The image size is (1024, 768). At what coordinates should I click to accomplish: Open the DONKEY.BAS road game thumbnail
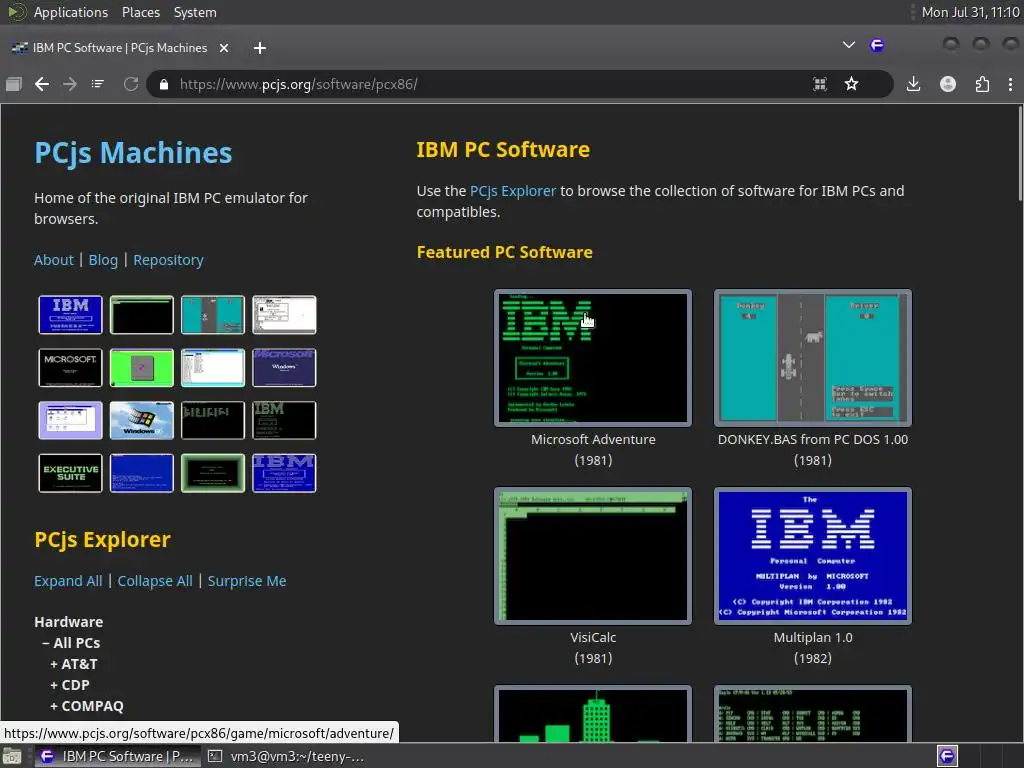click(x=812, y=358)
